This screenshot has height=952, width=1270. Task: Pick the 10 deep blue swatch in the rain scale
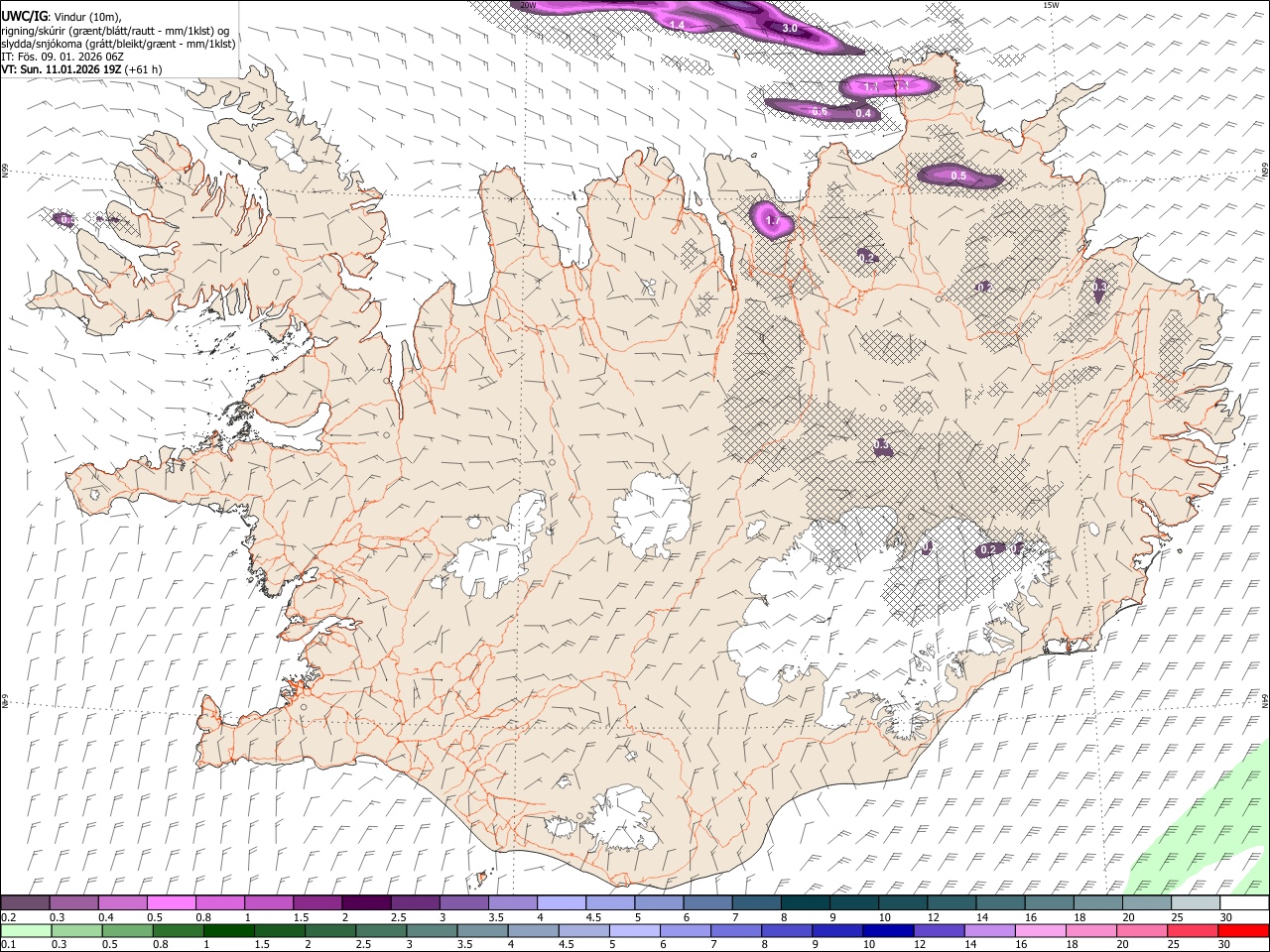coord(888,930)
